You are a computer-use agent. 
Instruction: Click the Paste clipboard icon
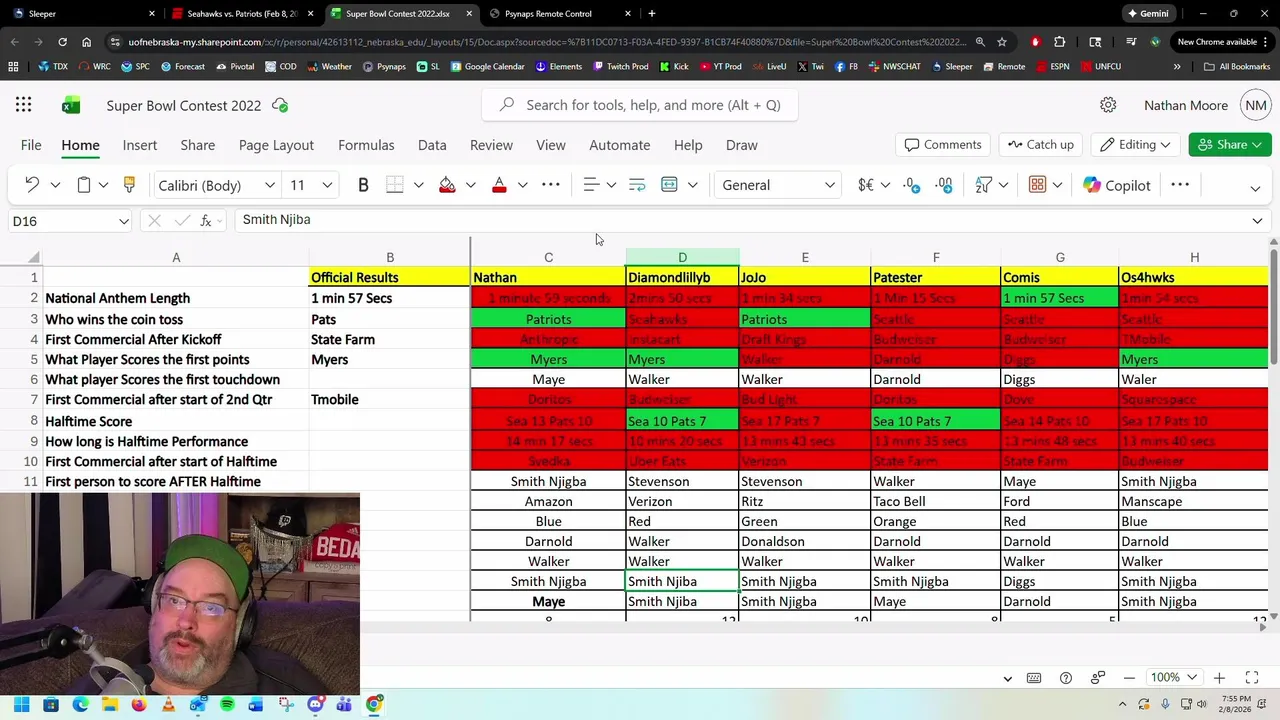point(84,185)
